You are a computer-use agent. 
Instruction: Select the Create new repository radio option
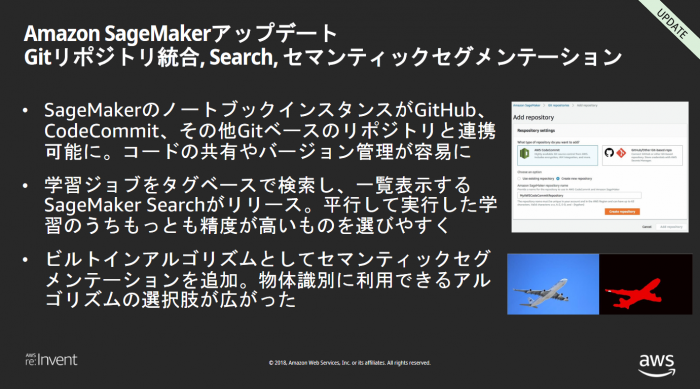(575, 179)
